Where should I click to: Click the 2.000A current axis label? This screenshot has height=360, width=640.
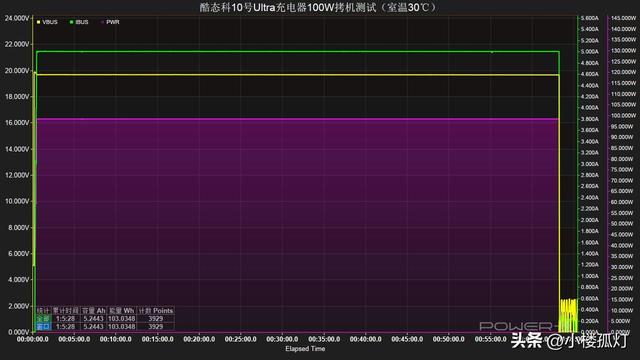click(589, 220)
